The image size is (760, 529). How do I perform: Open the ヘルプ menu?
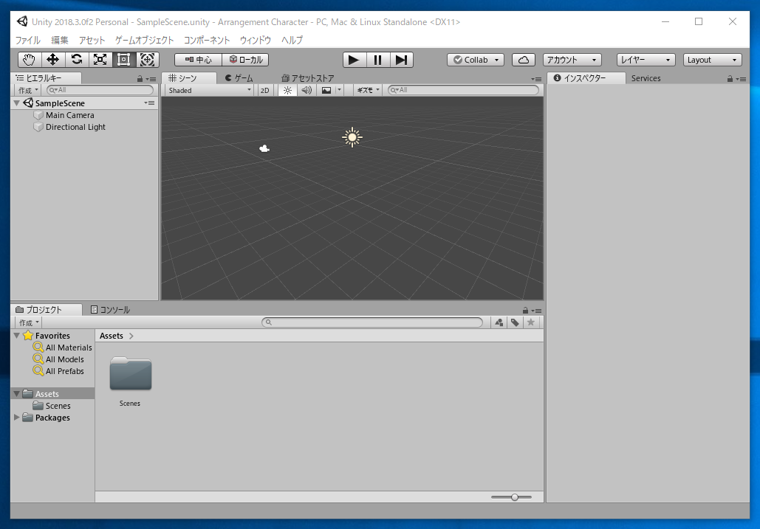point(292,40)
